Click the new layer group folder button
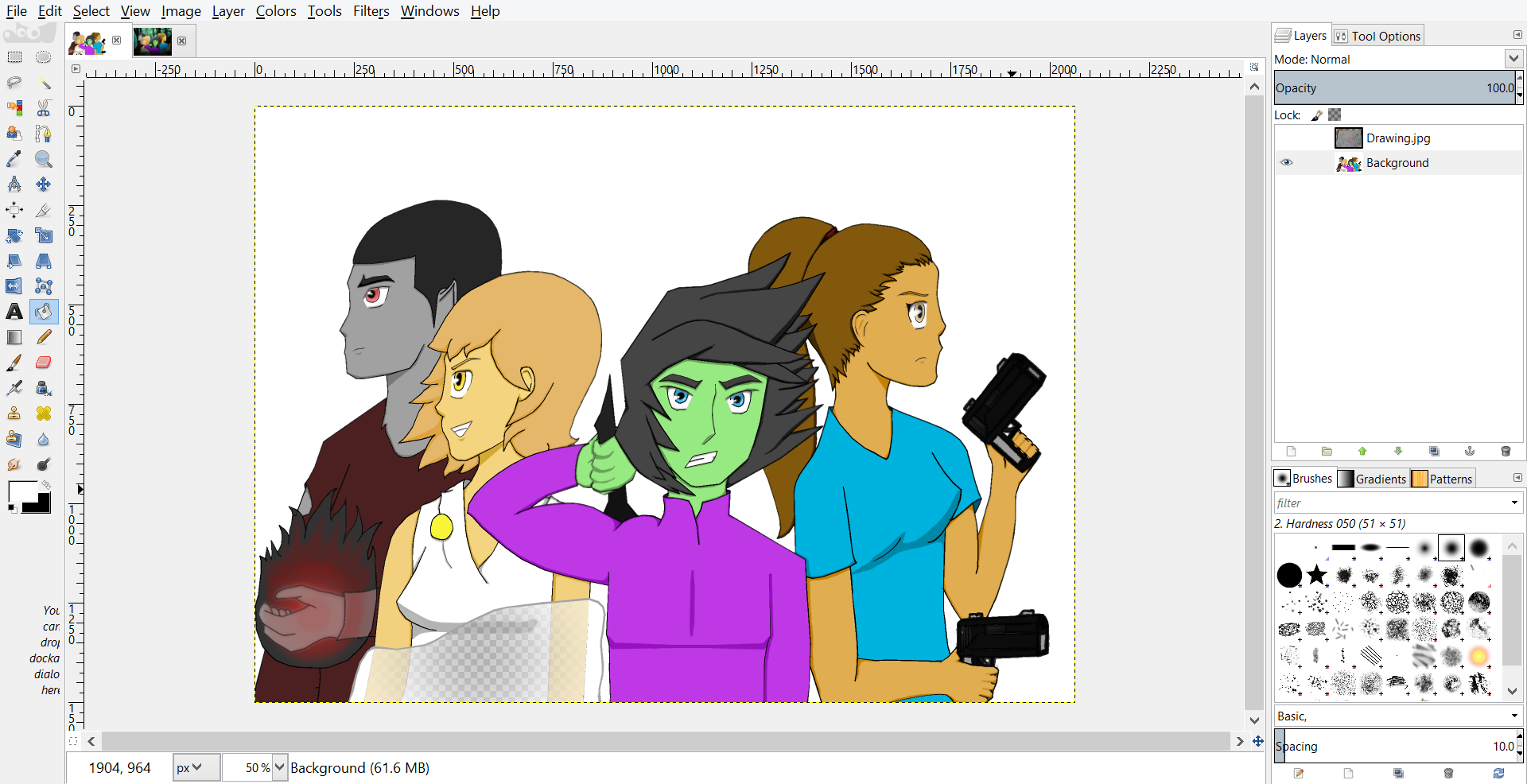 click(x=1327, y=451)
